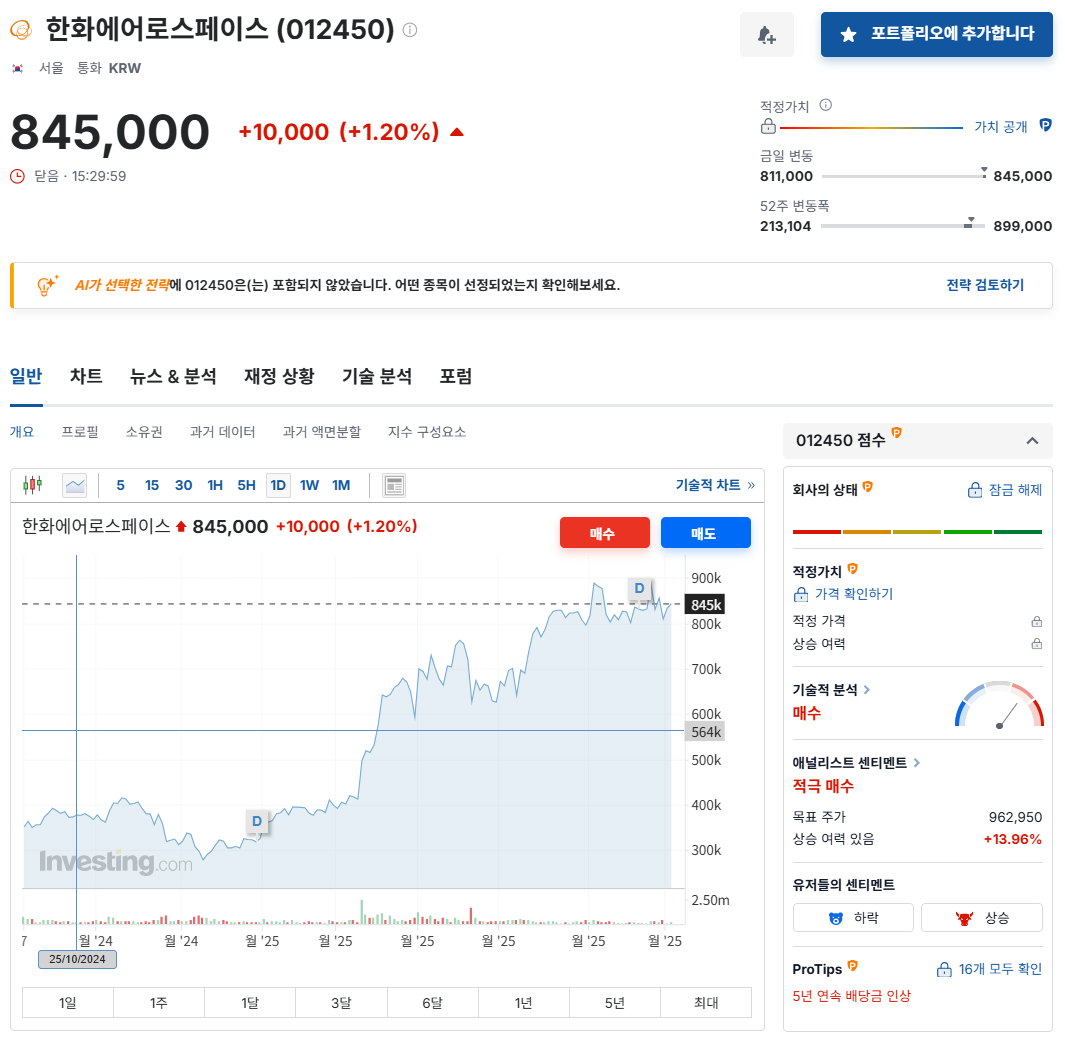
Task: Open the 뉴스 & 분석 tab
Action: [173, 376]
